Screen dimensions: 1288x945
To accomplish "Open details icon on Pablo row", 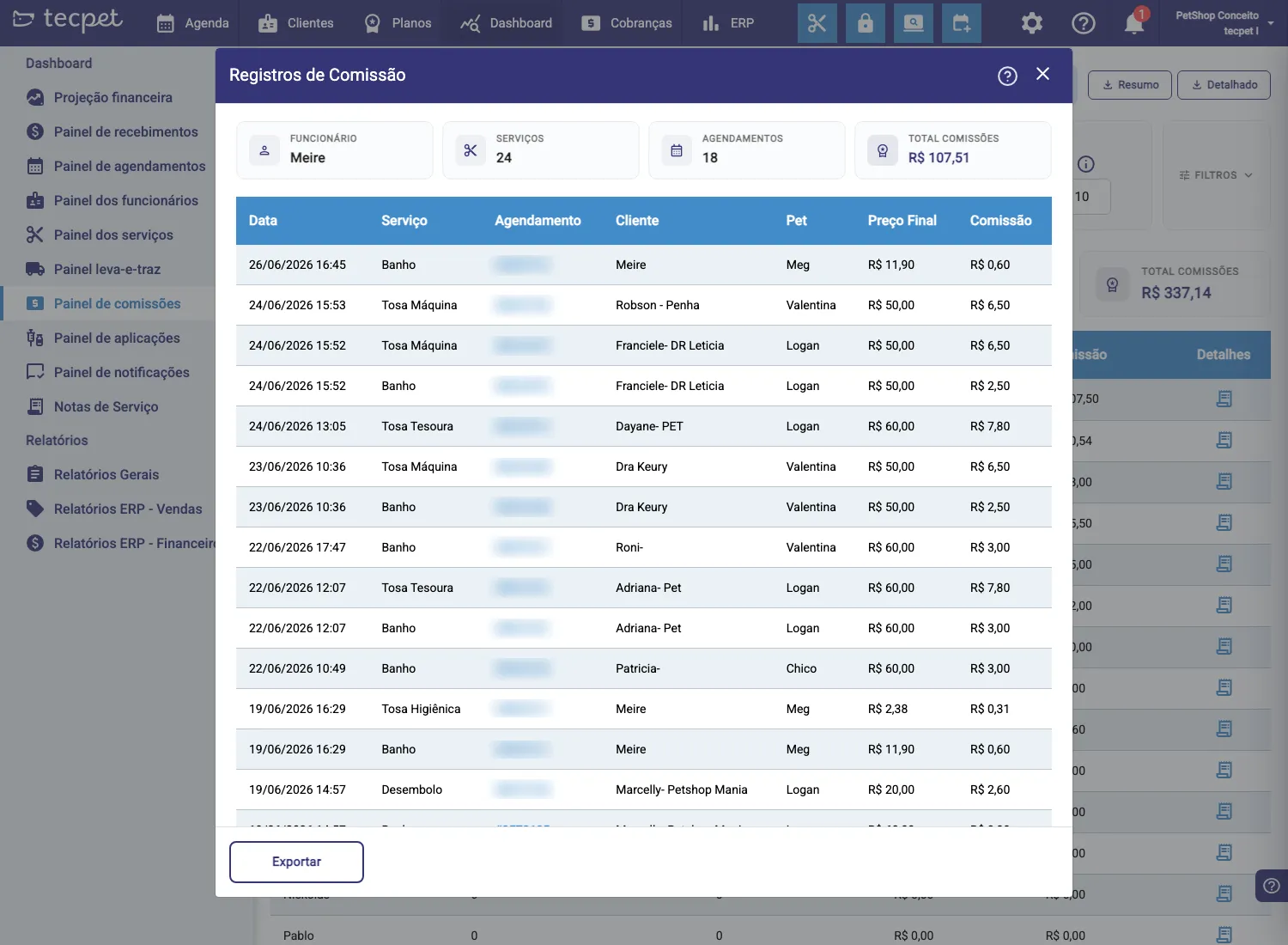I will click(1224, 935).
